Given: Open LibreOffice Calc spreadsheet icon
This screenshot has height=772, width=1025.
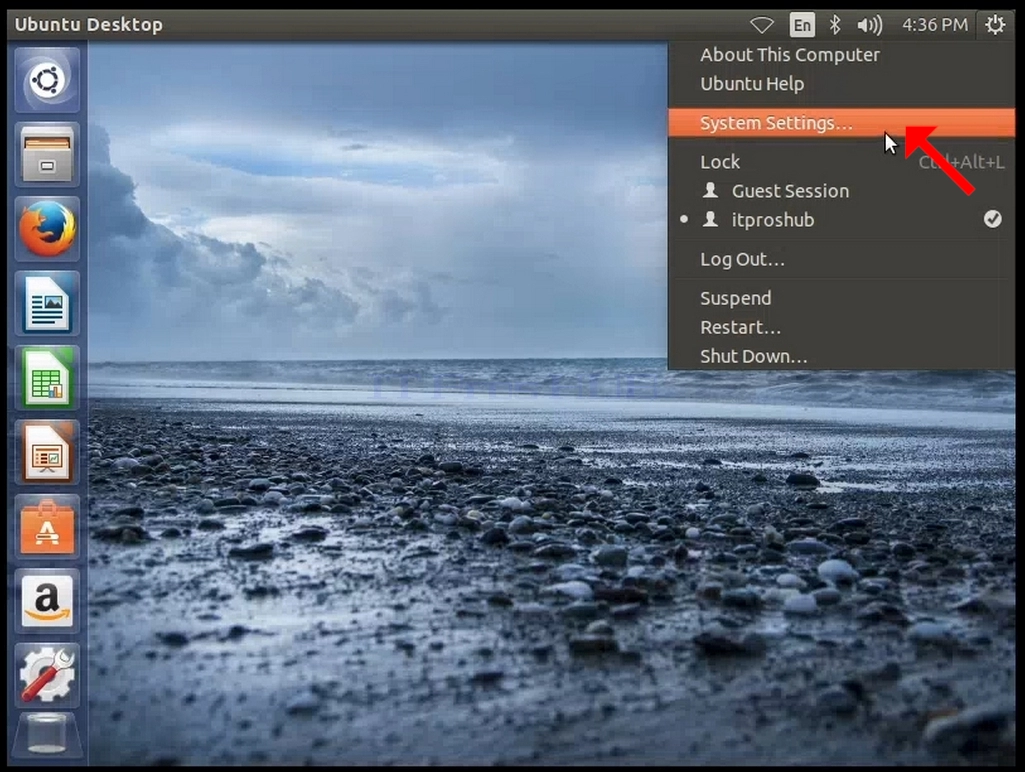Looking at the screenshot, I should [47, 378].
